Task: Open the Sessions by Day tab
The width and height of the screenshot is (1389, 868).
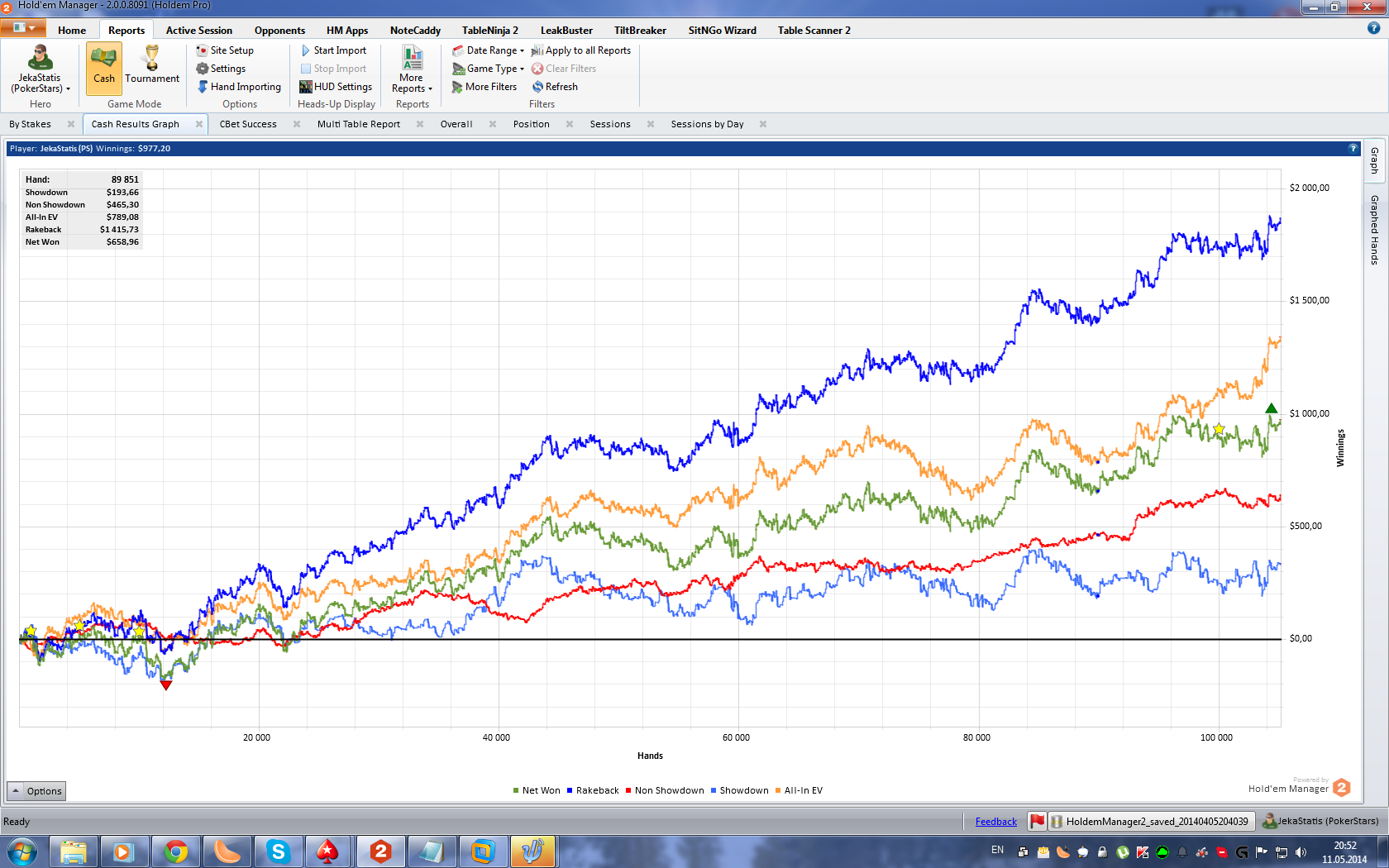Action: pyautogui.click(x=707, y=125)
